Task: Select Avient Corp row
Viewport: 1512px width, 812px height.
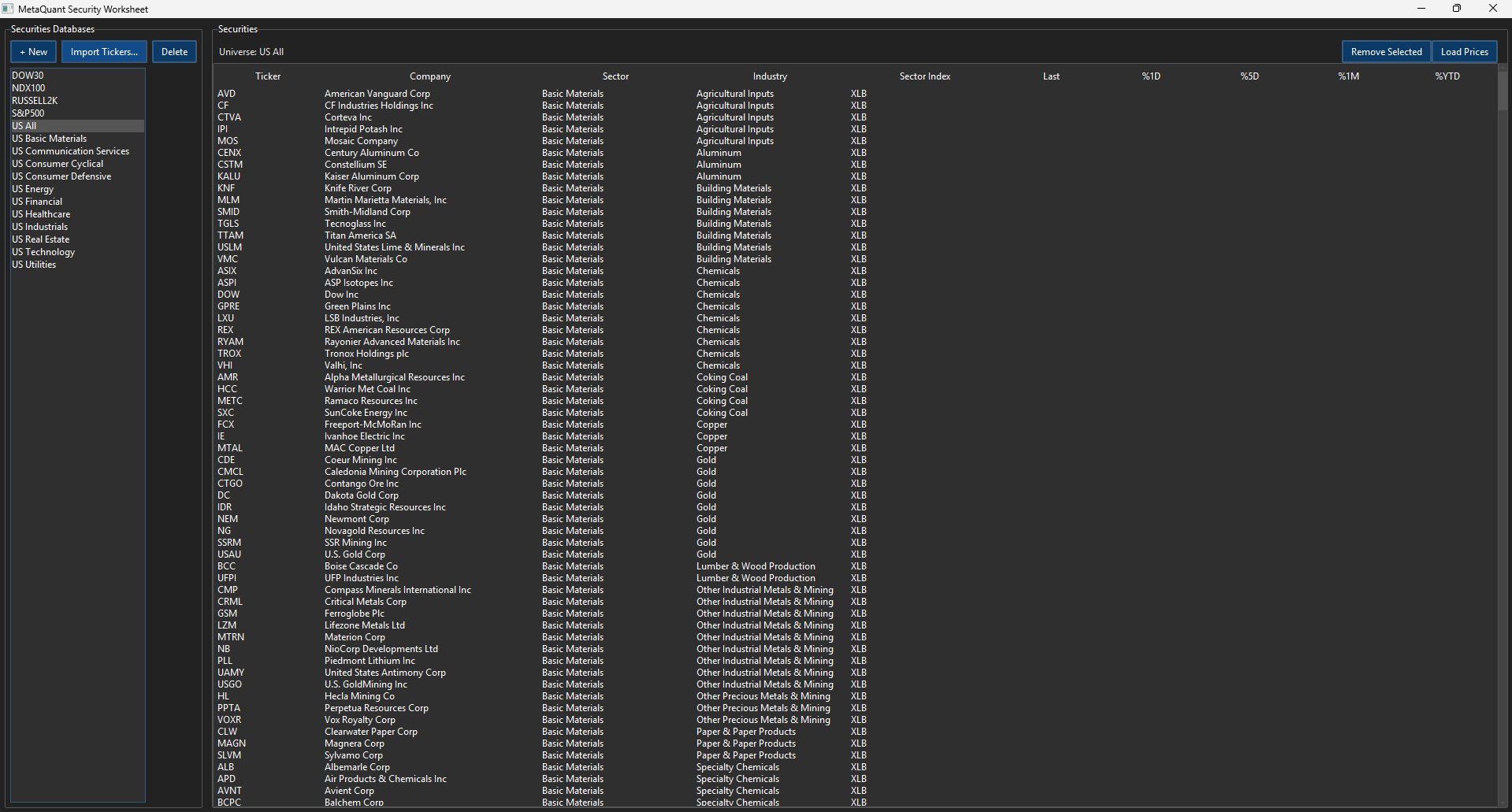Action: coord(855,791)
